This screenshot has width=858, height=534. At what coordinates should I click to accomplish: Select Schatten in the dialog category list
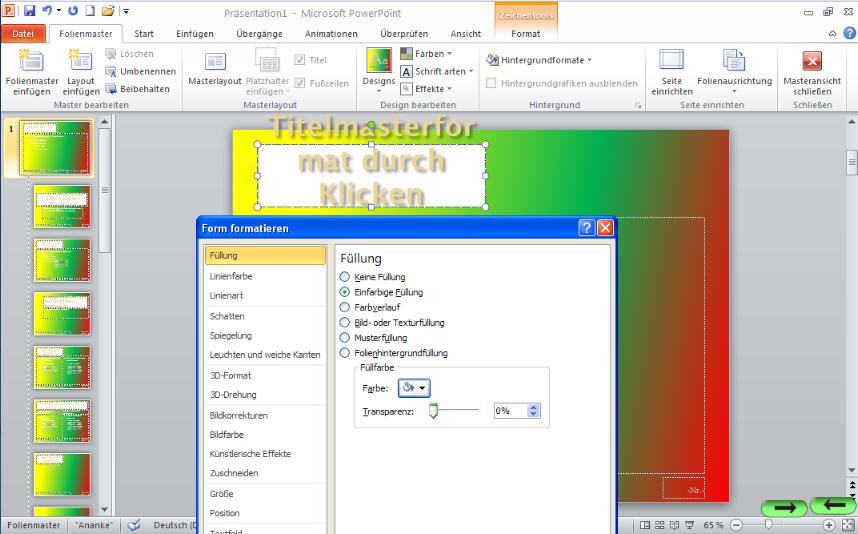227,316
